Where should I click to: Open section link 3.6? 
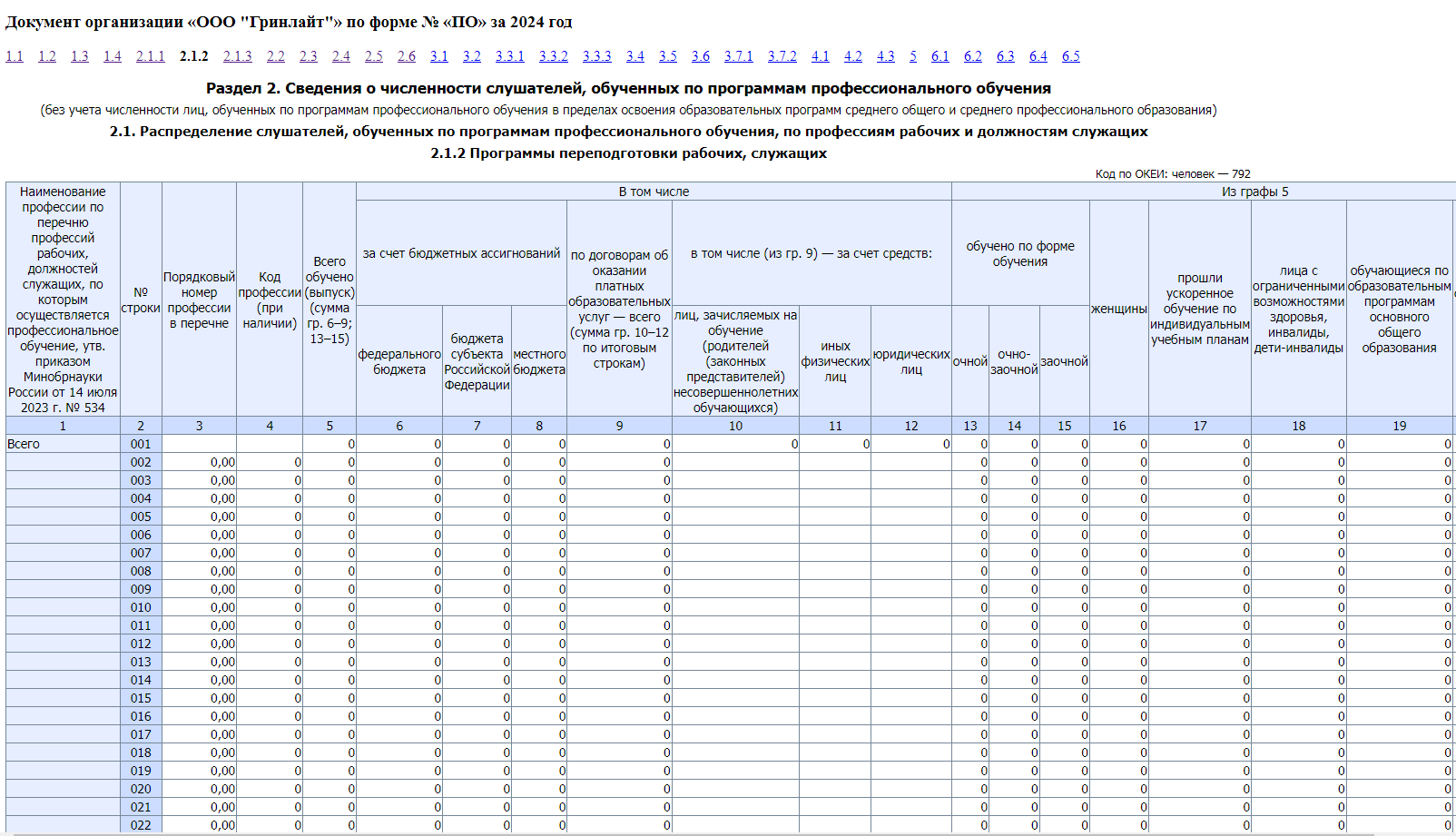click(701, 56)
